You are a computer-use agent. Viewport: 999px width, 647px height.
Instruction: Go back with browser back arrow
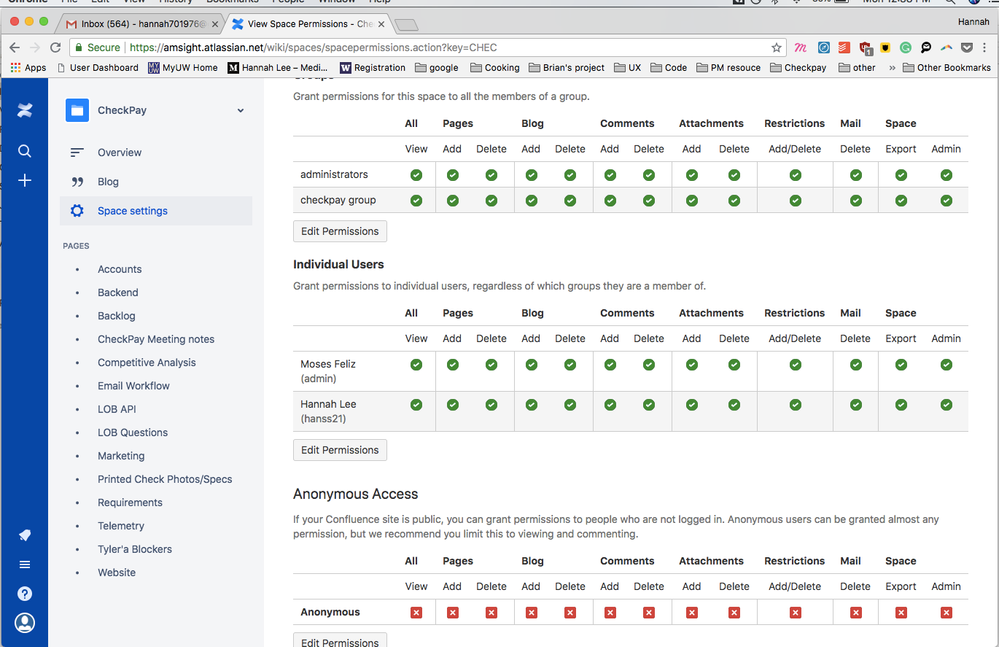15,48
